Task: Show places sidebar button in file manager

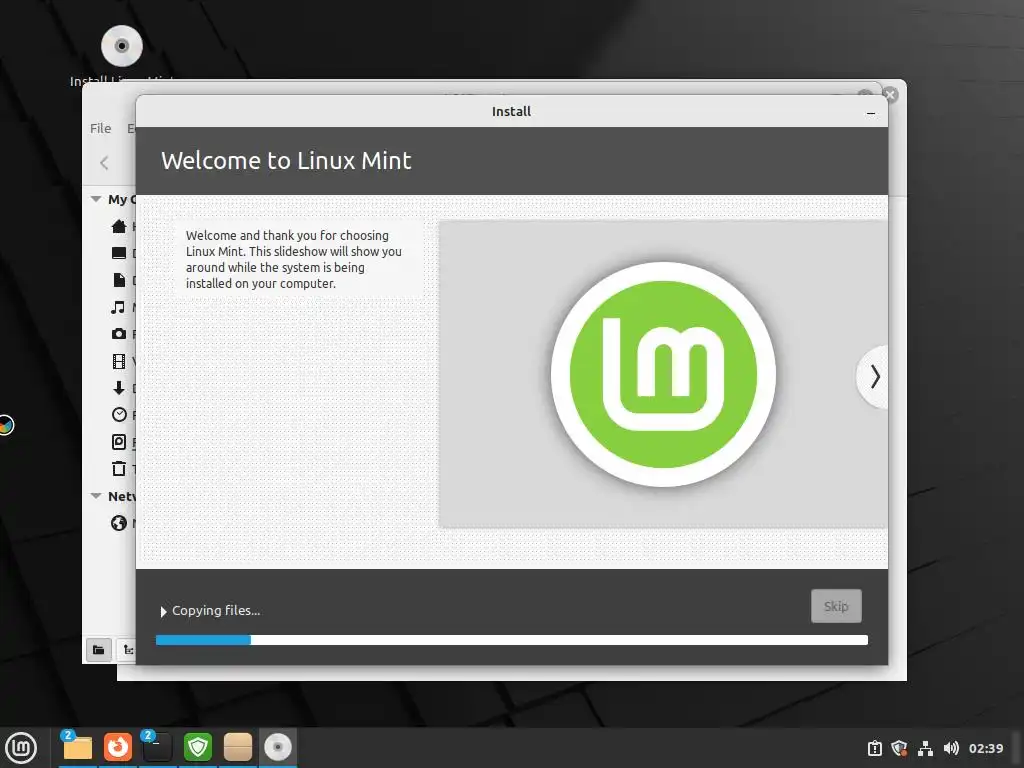Action: tap(99, 650)
